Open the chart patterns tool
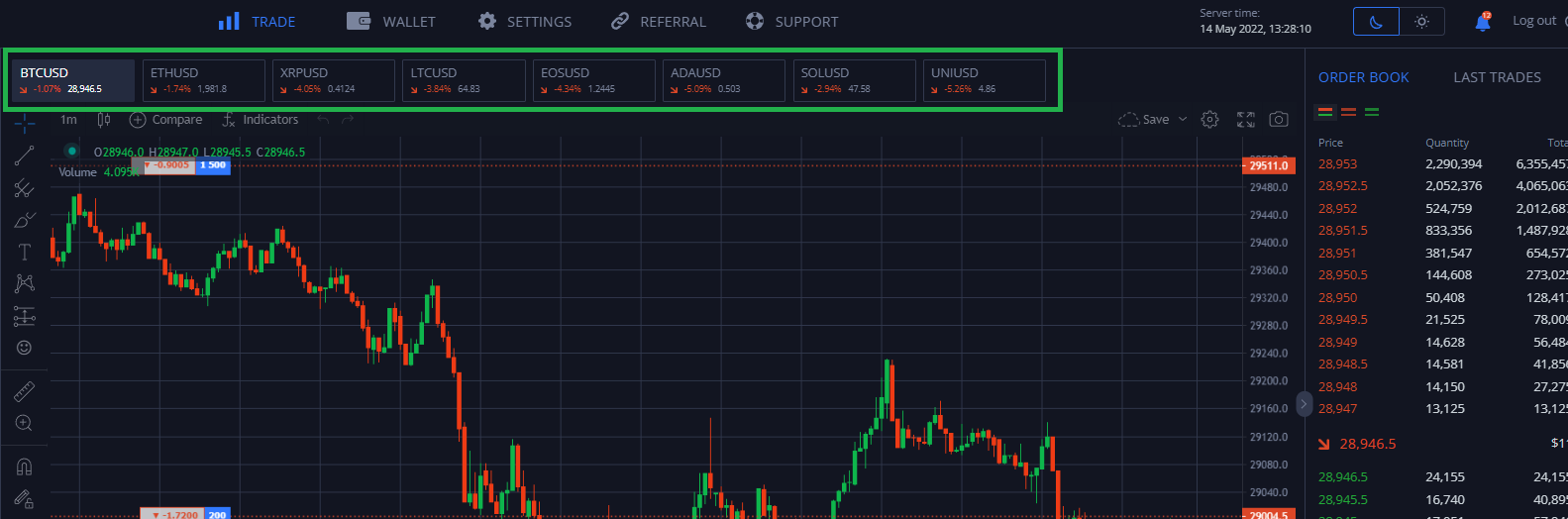The width and height of the screenshot is (1568, 519). click(x=25, y=284)
